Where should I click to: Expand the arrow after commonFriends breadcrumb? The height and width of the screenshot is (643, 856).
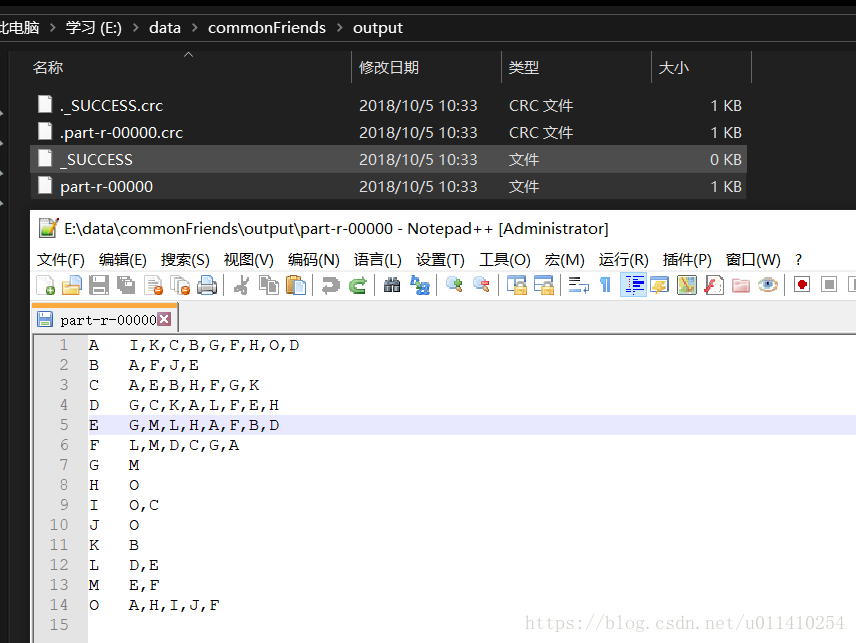click(340, 27)
